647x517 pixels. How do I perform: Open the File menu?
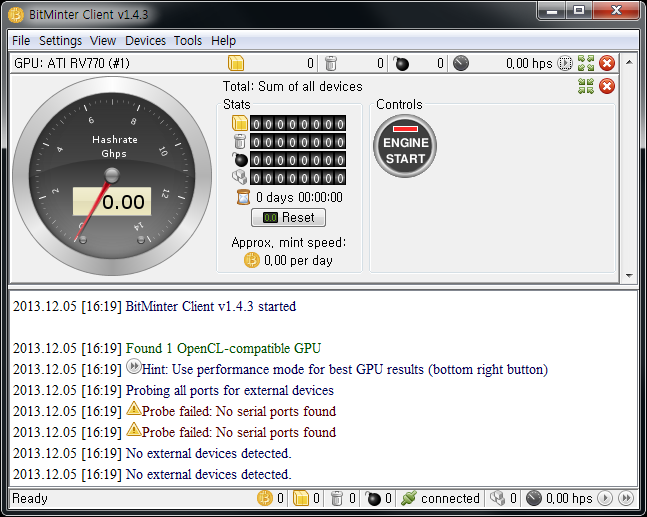(21, 40)
